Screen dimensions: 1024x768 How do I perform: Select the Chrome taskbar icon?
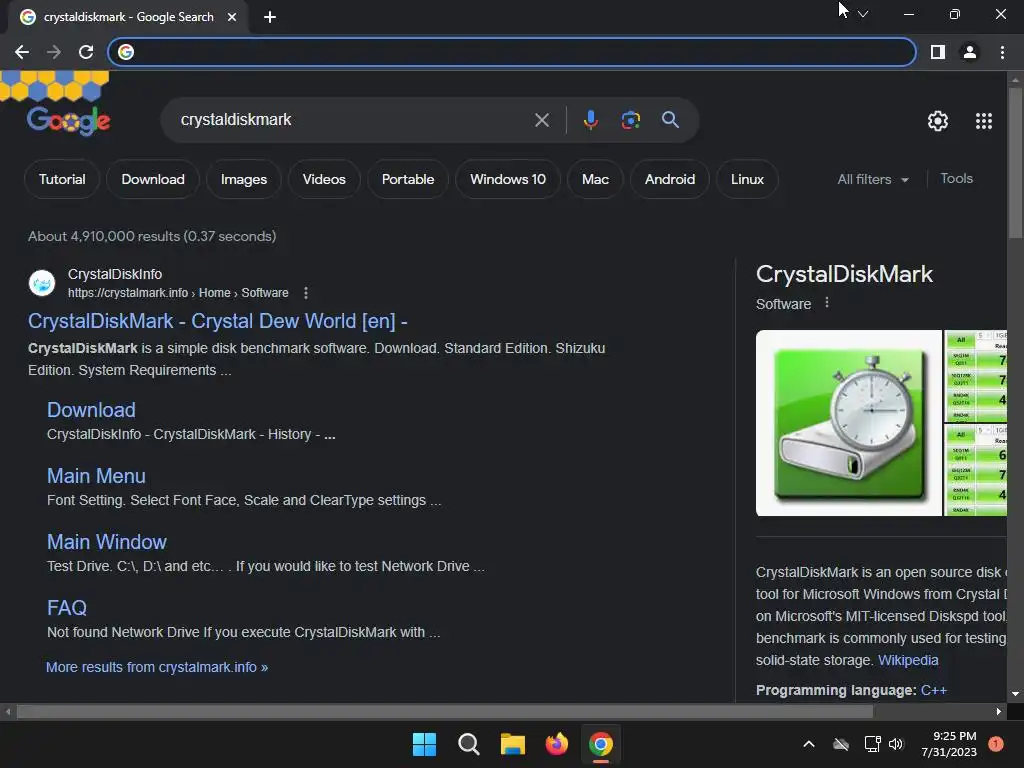point(601,744)
